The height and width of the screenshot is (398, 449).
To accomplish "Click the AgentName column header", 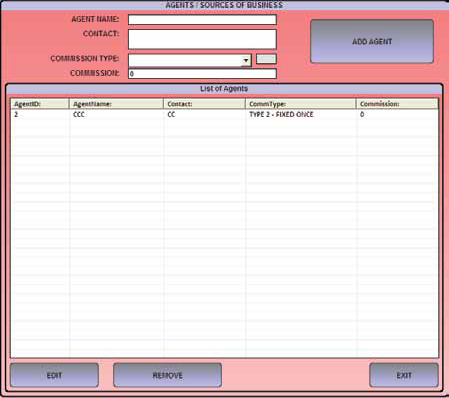I will tap(116, 104).
